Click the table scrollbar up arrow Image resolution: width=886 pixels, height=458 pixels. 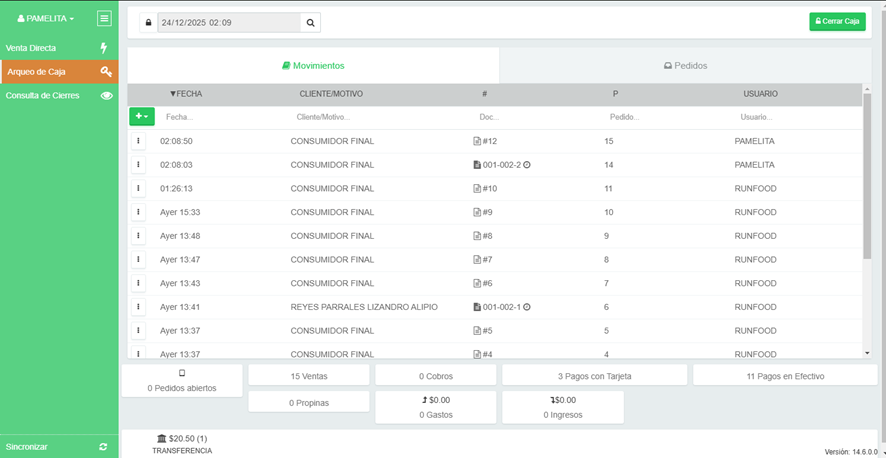[x=867, y=89]
